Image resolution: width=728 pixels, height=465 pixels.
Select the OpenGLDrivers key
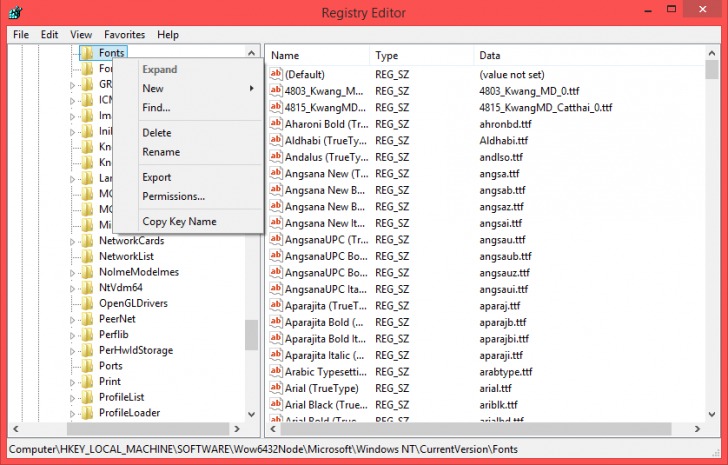tap(133, 304)
